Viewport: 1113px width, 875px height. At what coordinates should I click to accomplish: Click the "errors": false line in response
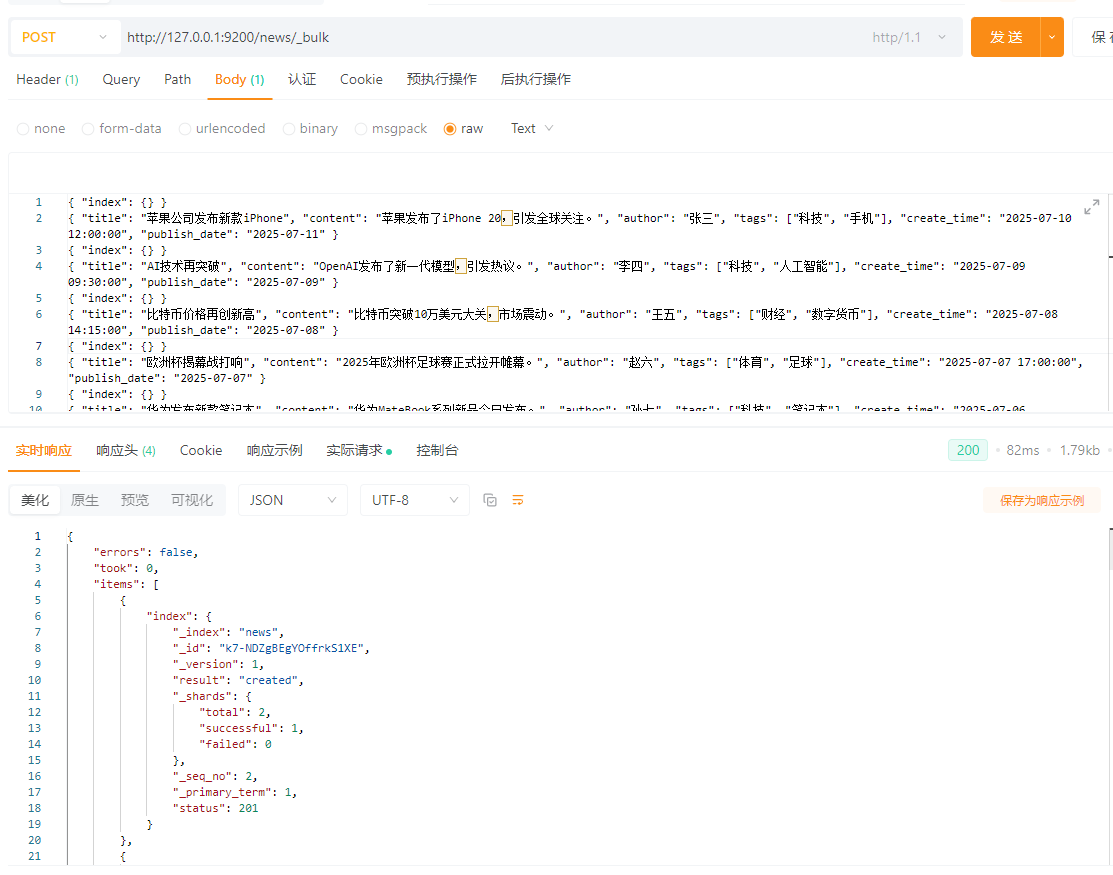(x=146, y=552)
